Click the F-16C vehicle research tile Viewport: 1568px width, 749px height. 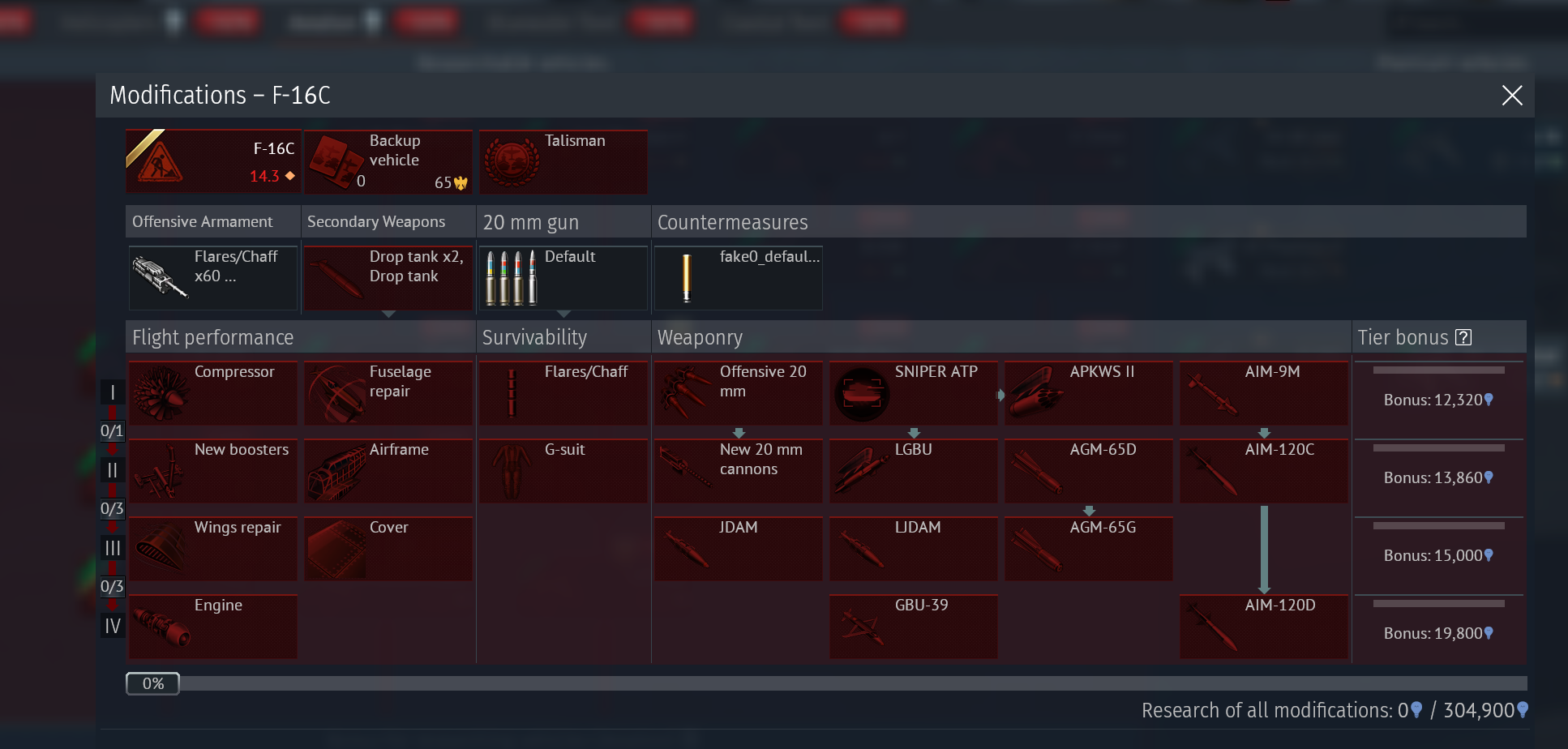(213, 161)
